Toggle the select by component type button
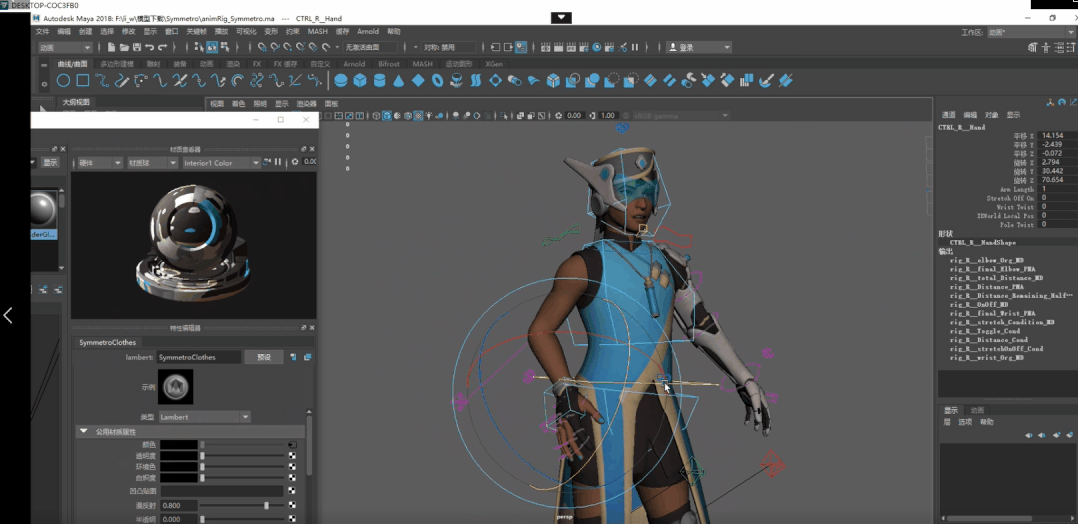 pyautogui.click(x=226, y=47)
